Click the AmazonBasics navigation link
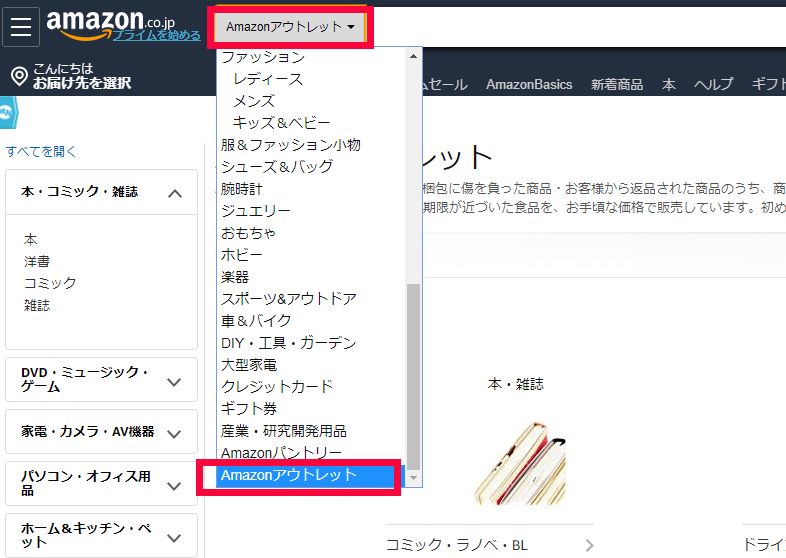This screenshot has height=558, width=786. (529, 84)
